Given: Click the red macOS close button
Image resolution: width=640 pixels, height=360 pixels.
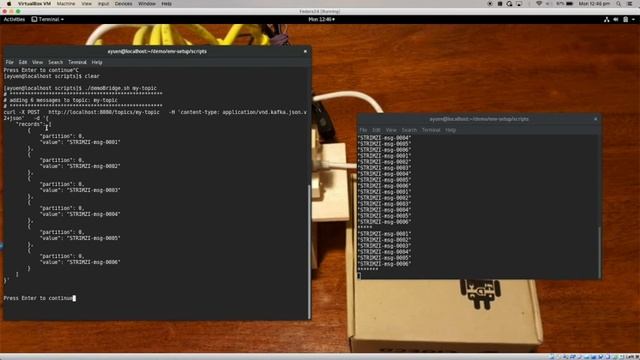Looking at the screenshot, I should 4,11.
